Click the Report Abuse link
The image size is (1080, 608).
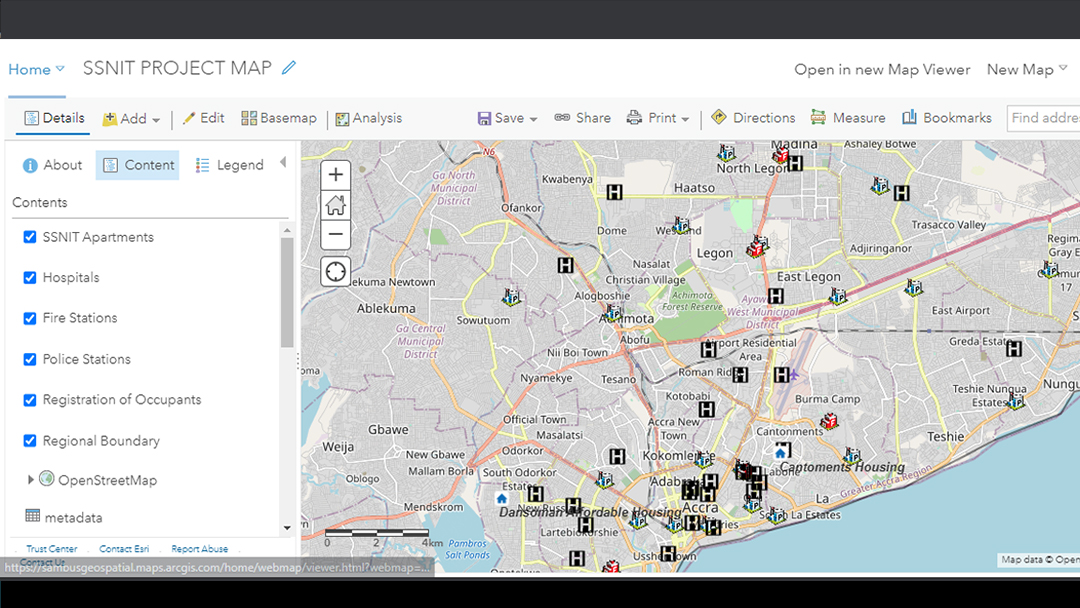click(200, 549)
